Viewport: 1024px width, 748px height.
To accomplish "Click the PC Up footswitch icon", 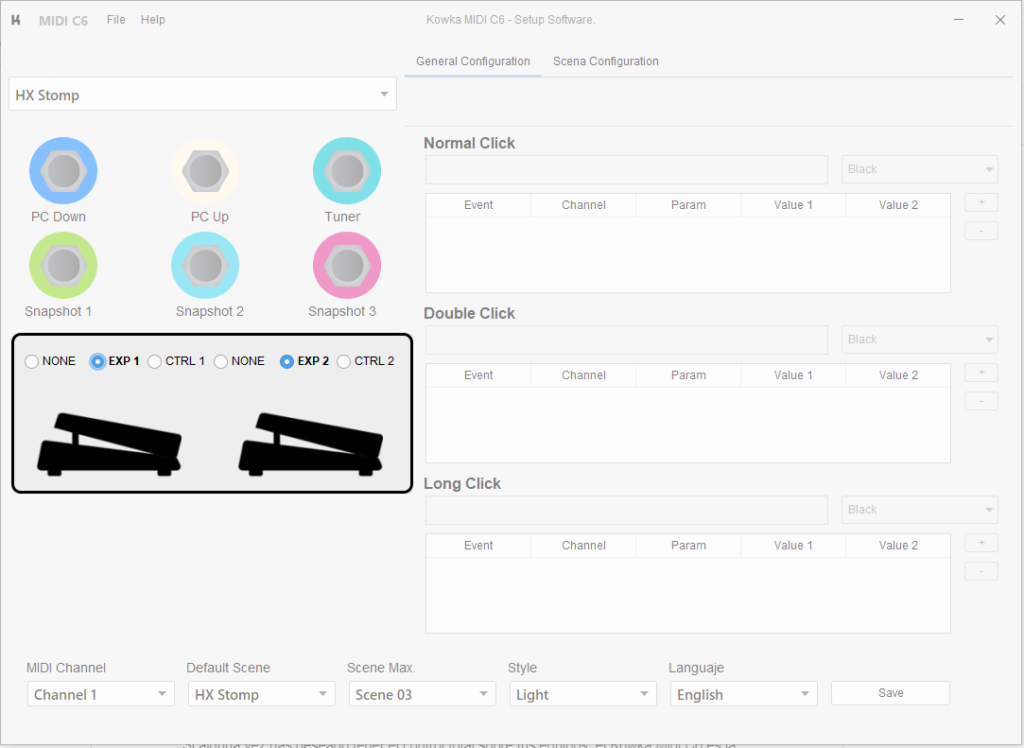I will point(205,171).
